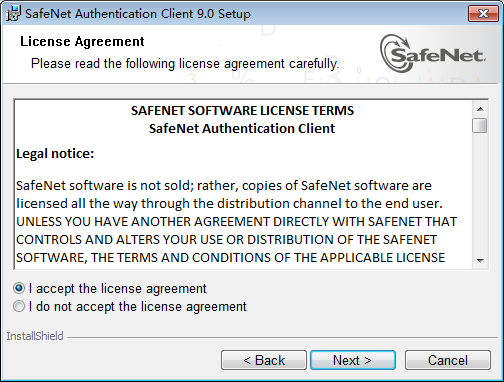Click 'Please read the following license agreement carefully.'
The image size is (504, 382).
click(185, 63)
